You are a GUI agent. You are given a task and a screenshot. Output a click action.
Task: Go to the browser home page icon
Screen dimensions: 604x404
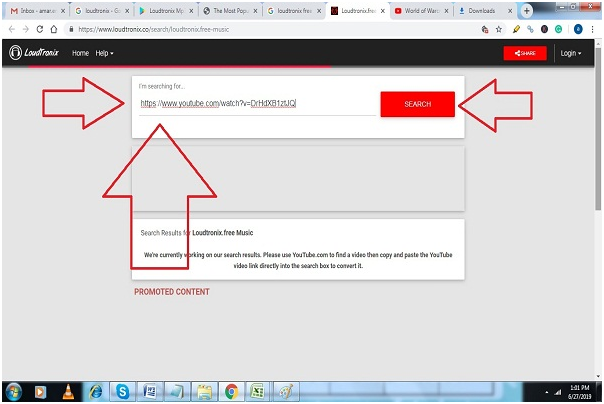pos(54,29)
